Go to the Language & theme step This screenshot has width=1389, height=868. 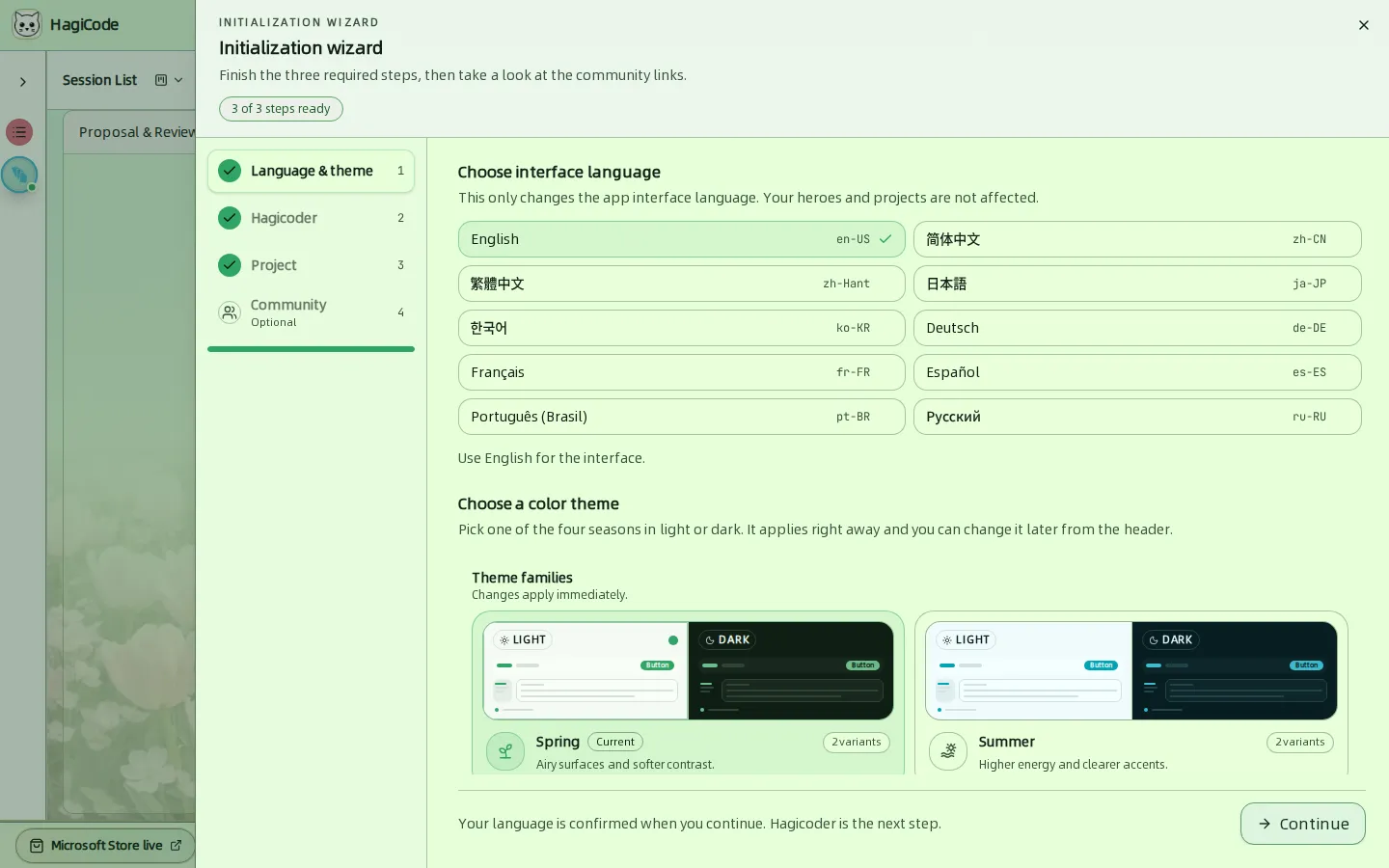click(311, 171)
